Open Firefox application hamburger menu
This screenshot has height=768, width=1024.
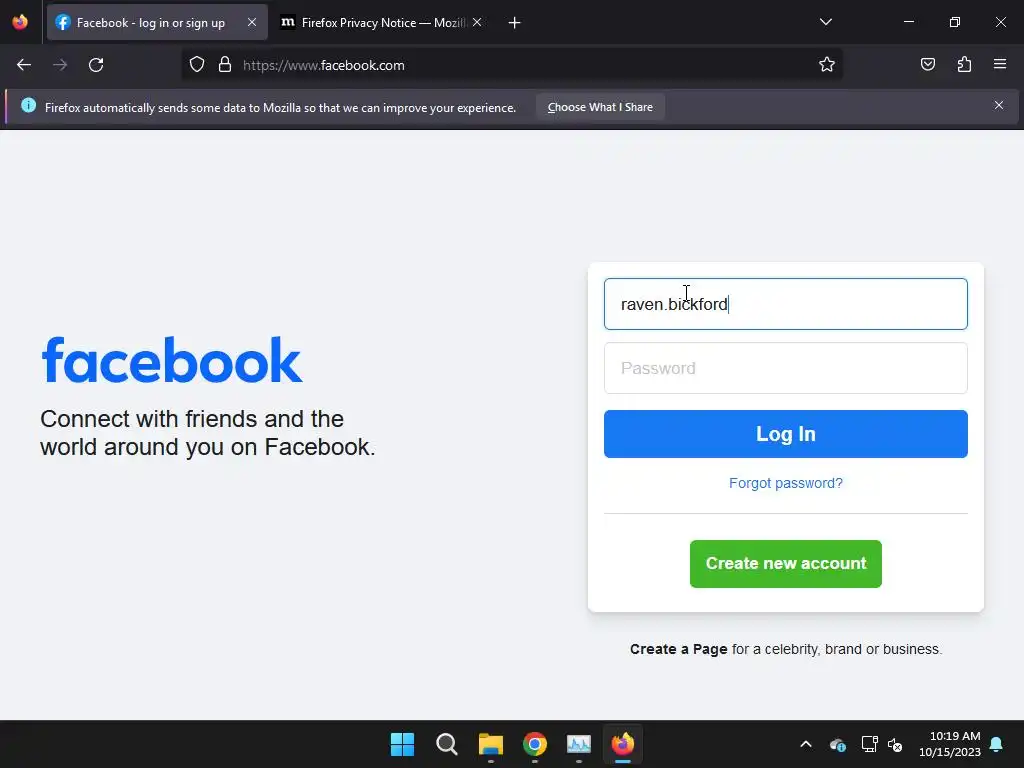point(1000,64)
